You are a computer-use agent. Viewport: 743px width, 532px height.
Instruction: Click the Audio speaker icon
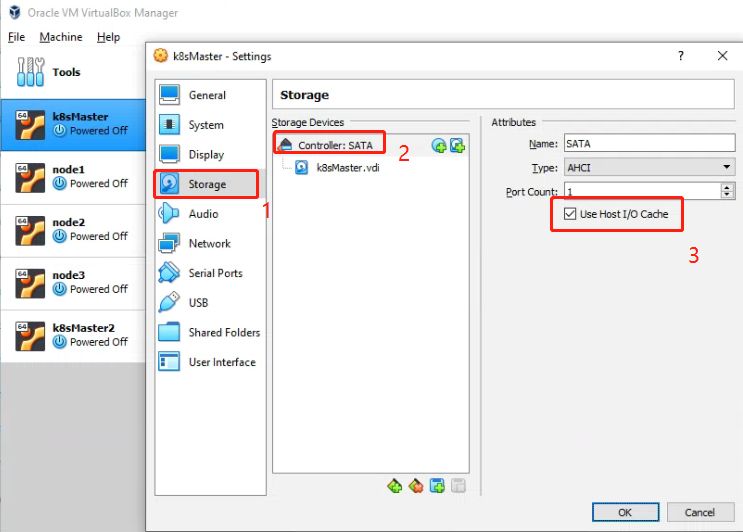pyautogui.click(x=169, y=213)
